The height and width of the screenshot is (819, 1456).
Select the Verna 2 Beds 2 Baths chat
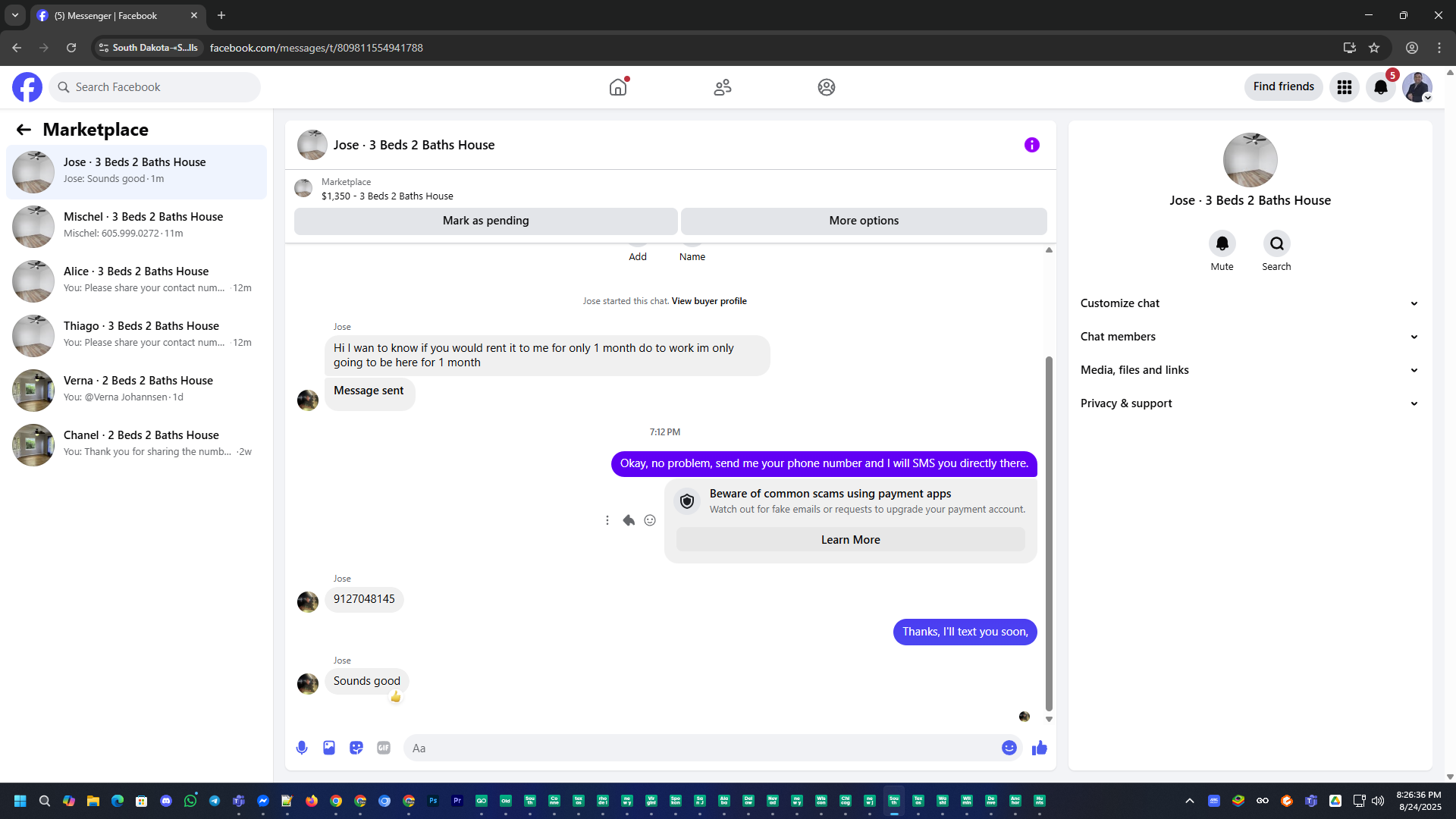[136, 390]
